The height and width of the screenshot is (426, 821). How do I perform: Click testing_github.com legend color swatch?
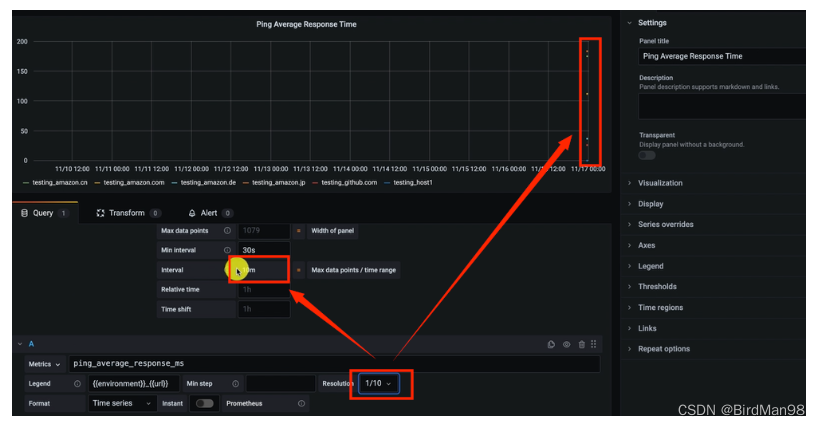pyautogui.click(x=315, y=183)
